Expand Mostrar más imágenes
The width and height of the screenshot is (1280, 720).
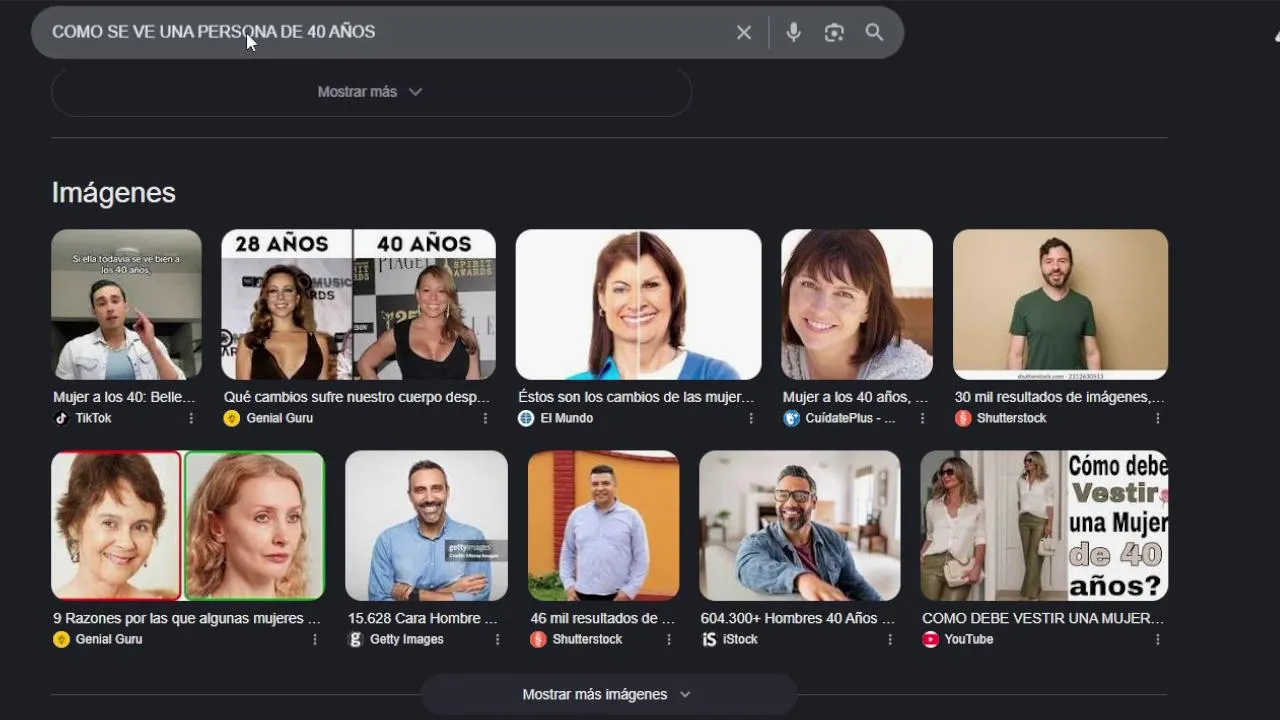pos(608,694)
